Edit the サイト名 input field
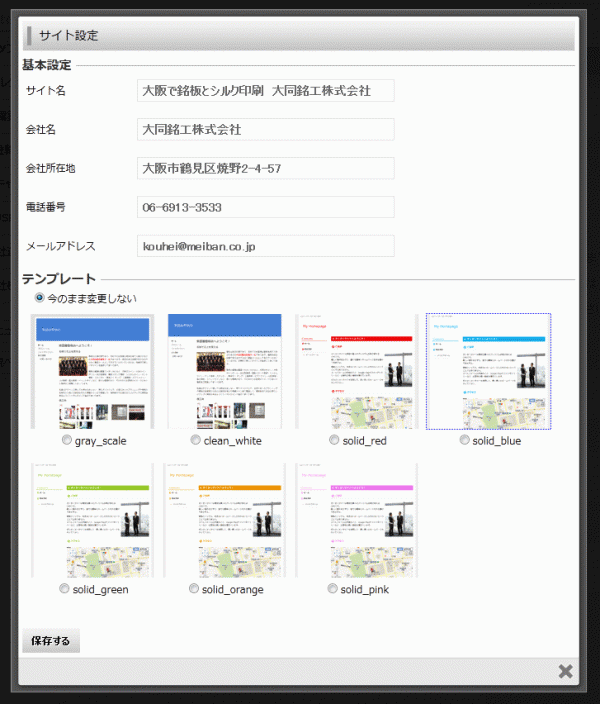This screenshot has height=704, width=600. (265, 91)
